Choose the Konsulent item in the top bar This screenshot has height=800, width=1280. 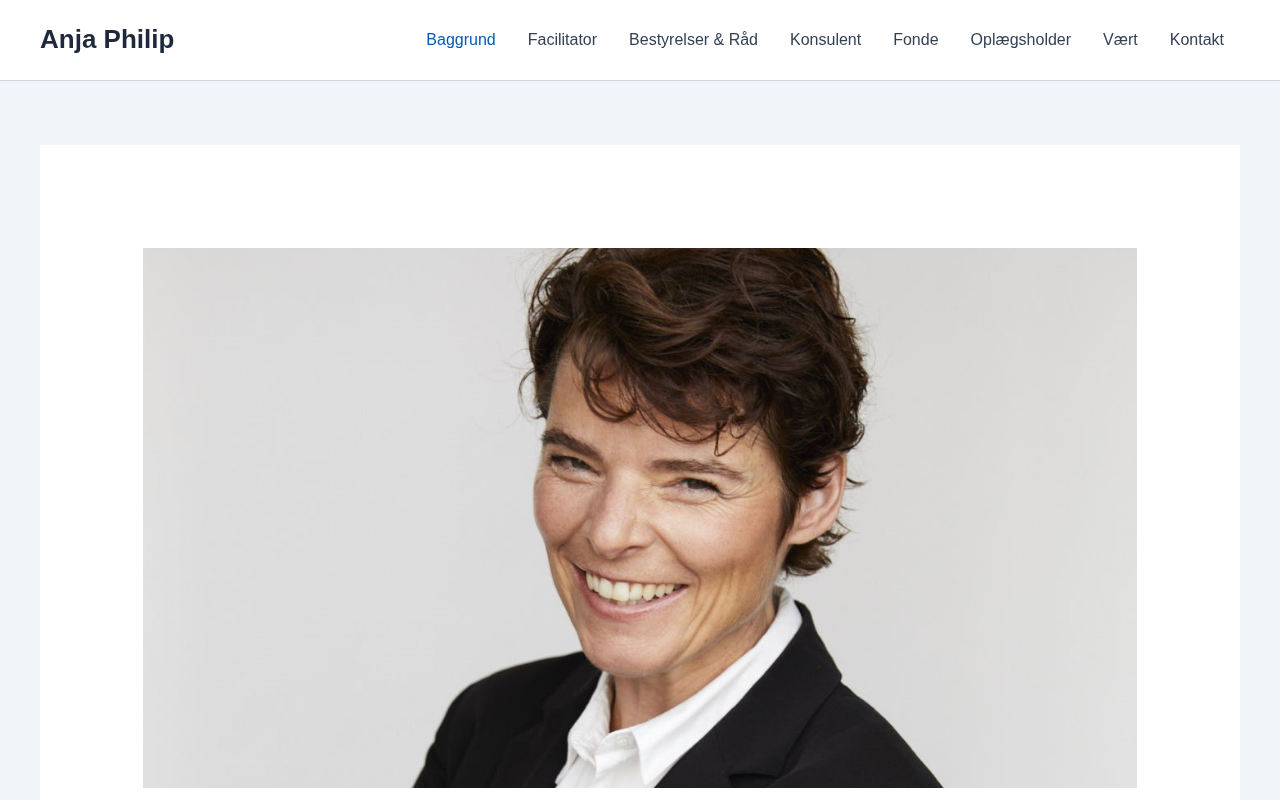[x=825, y=40]
